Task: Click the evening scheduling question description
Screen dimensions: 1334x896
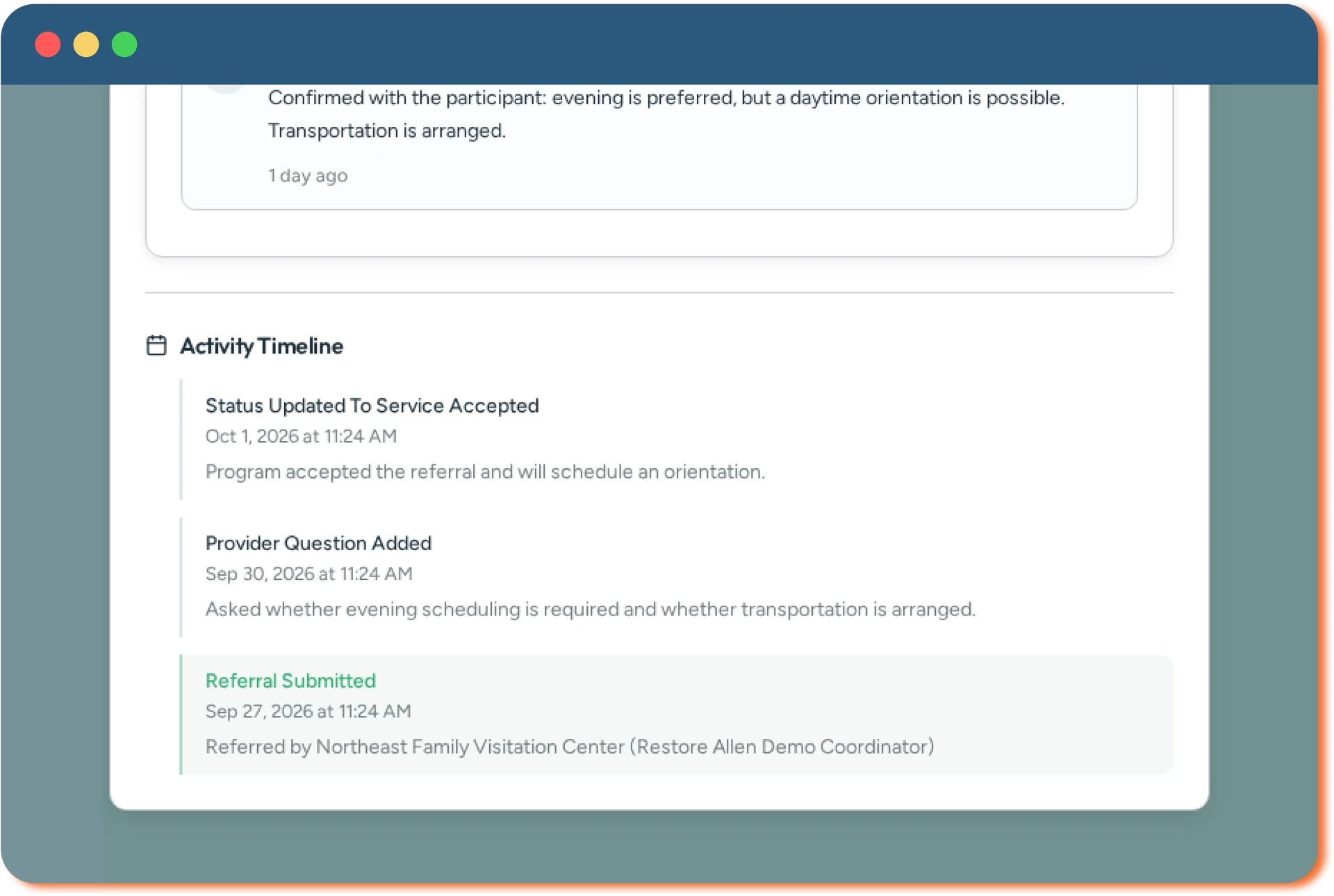Action: (590, 609)
